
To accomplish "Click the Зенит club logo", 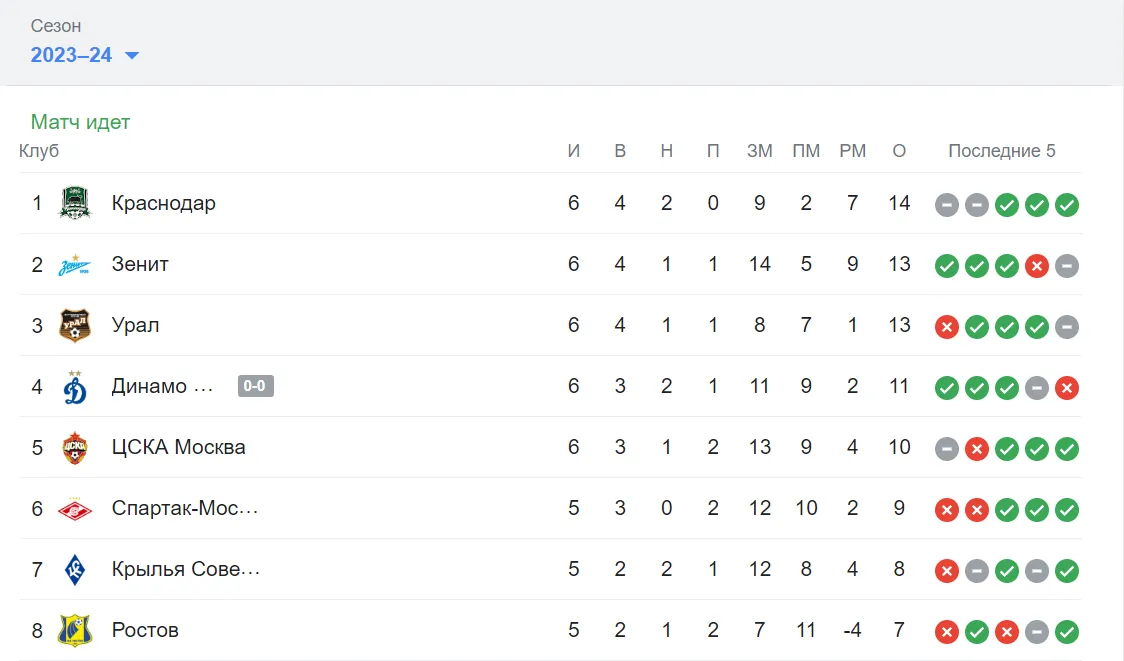I will click(x=75, y=265).
